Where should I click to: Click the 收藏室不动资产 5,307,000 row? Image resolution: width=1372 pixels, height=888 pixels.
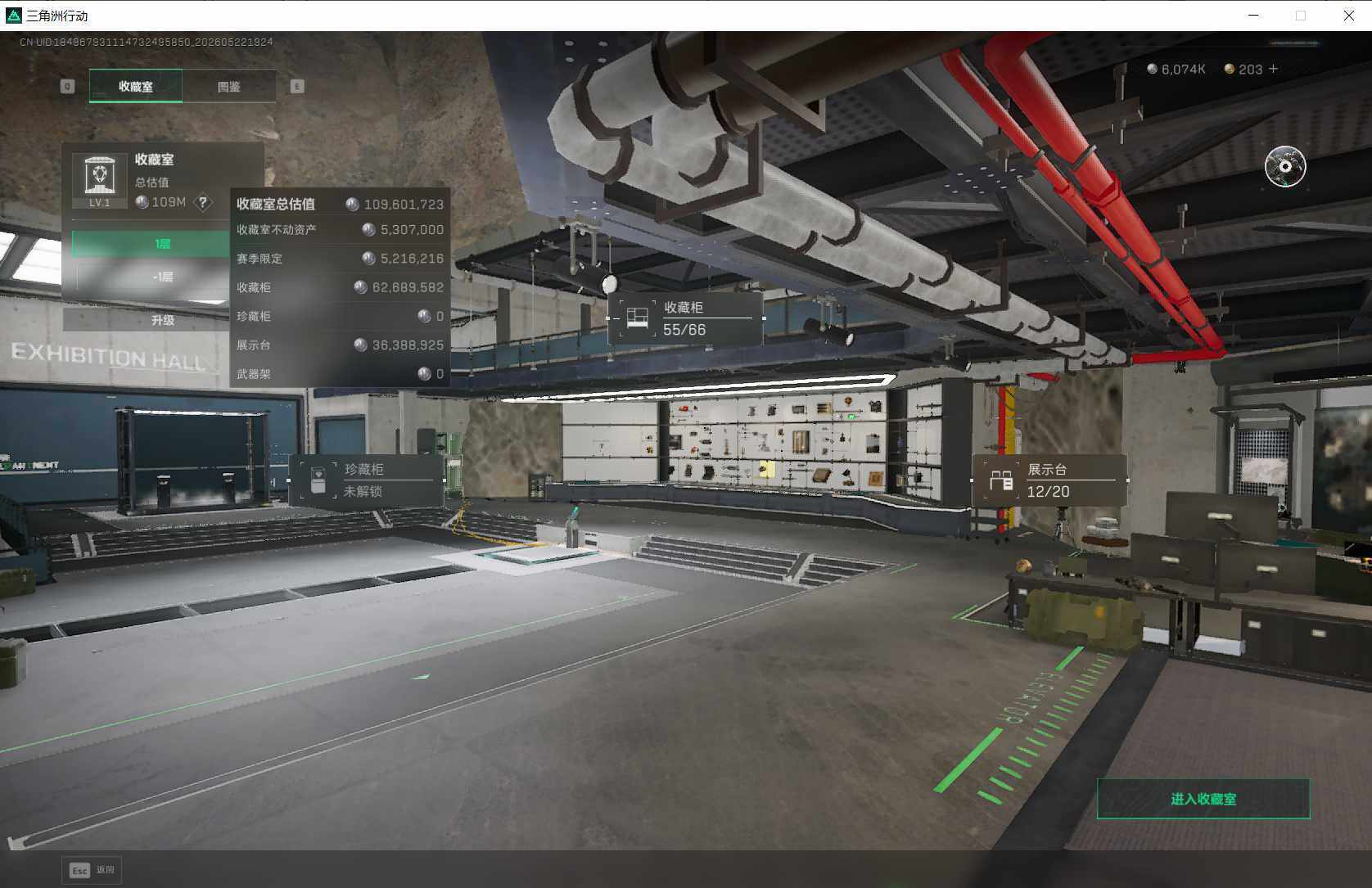[x=340, y=230]
